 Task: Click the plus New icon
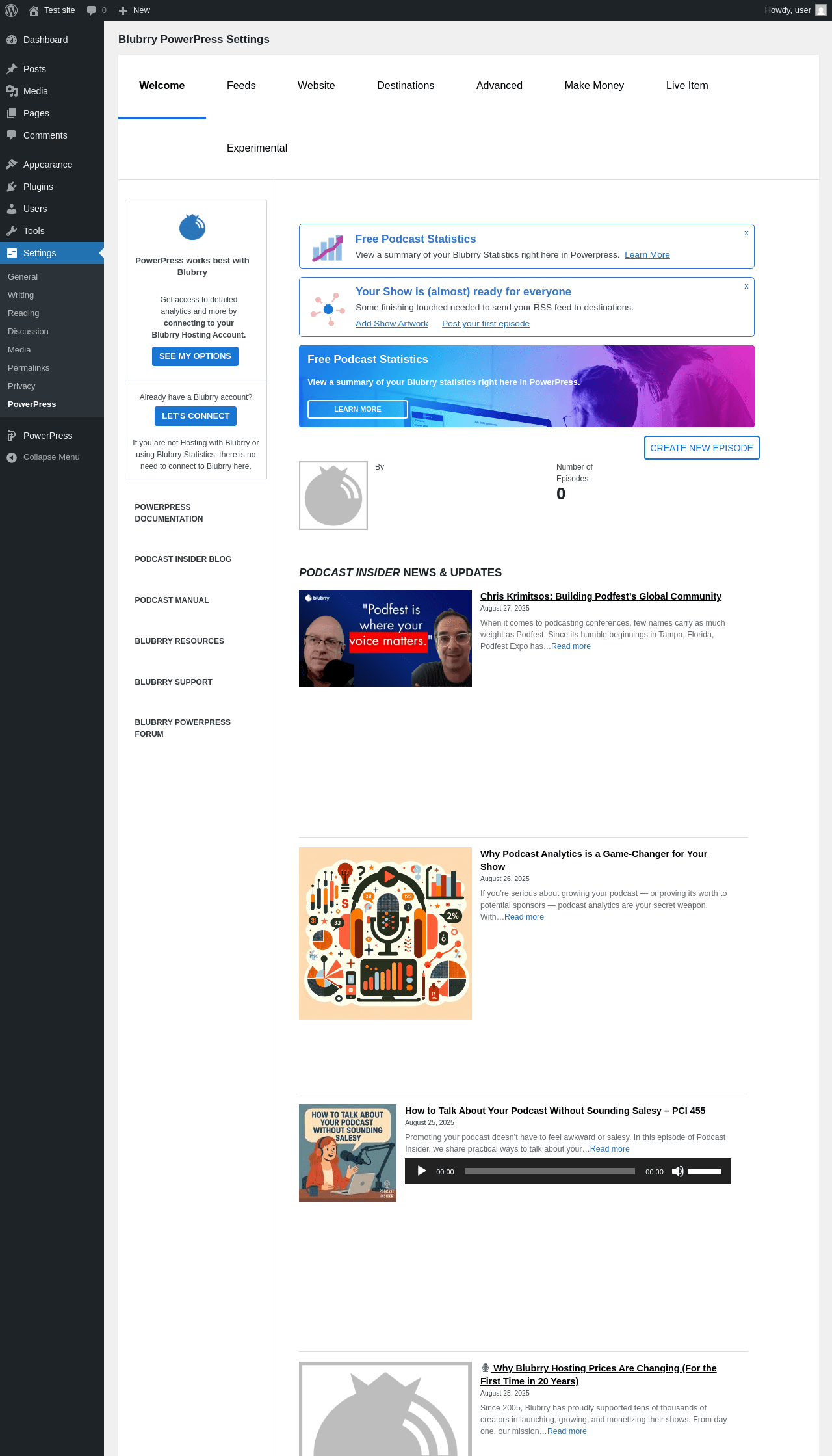123,10
